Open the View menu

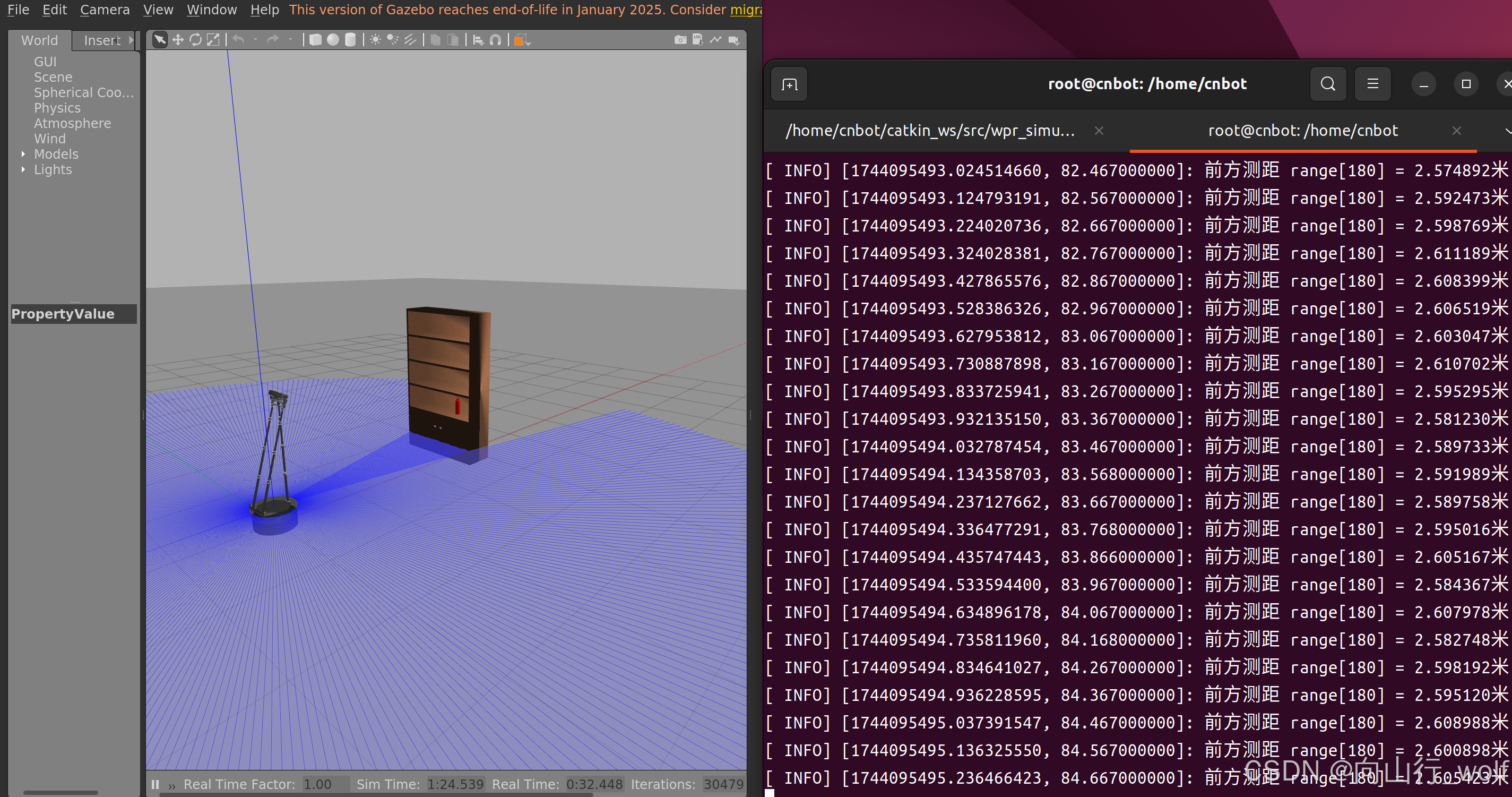click(x=158, y=10)
